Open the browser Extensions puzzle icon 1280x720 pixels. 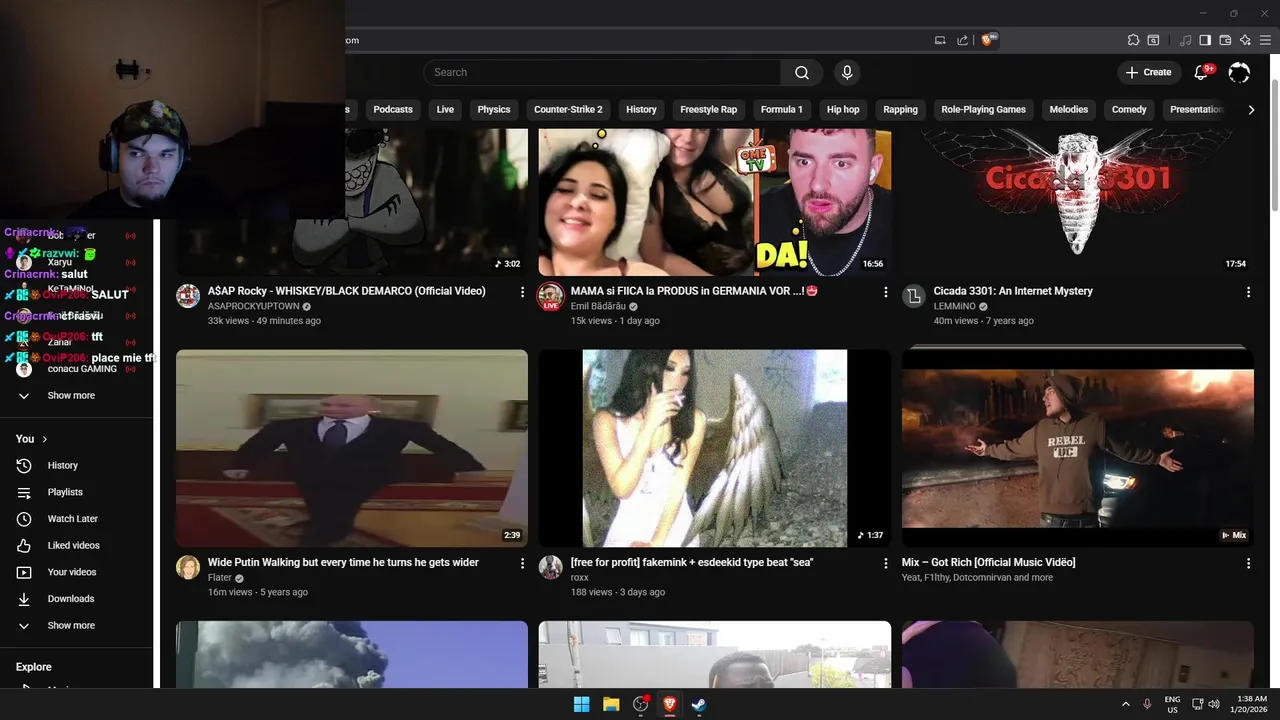[1133, 40]
